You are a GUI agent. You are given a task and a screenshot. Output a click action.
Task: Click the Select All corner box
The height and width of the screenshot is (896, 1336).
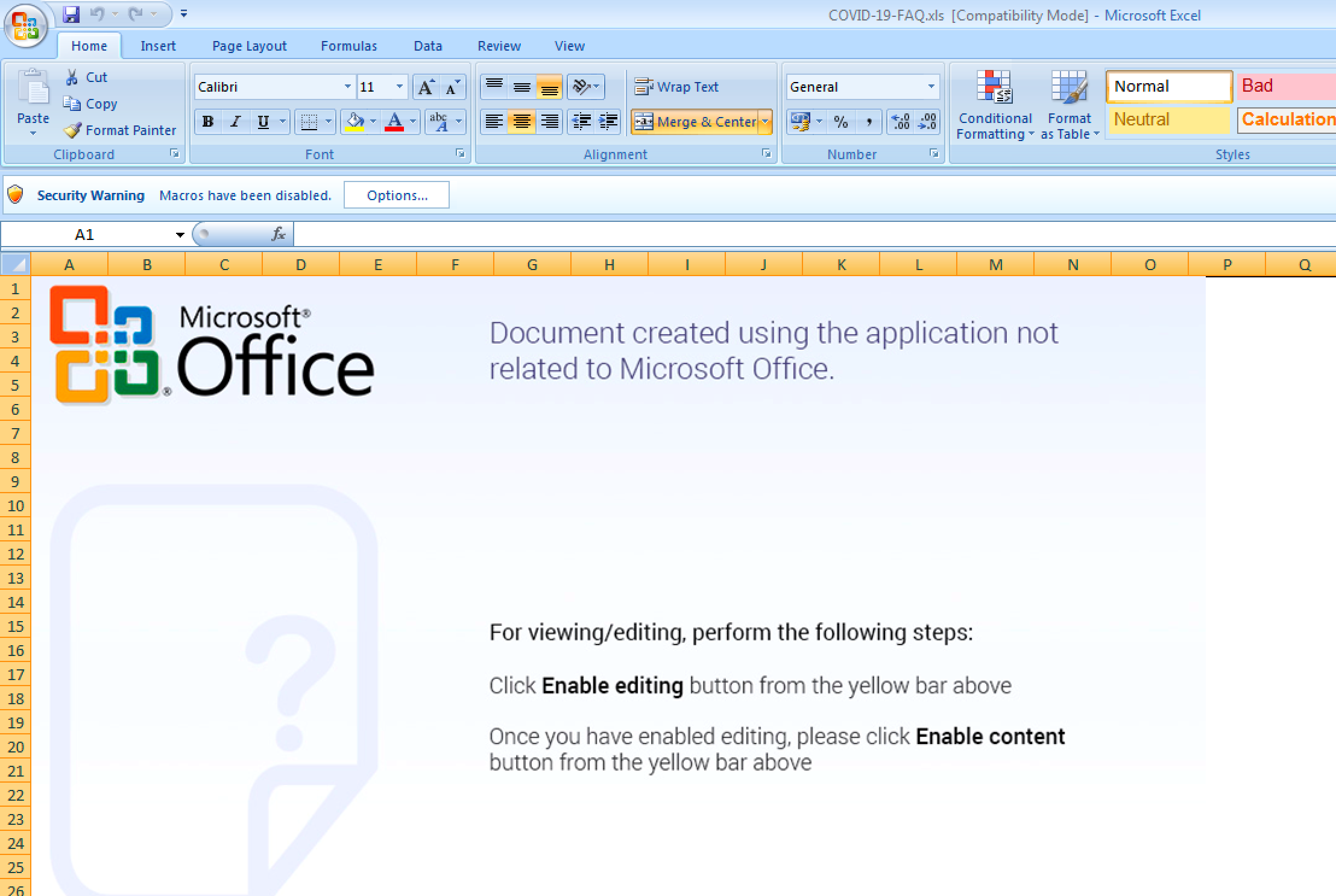[x=16, y=264]
